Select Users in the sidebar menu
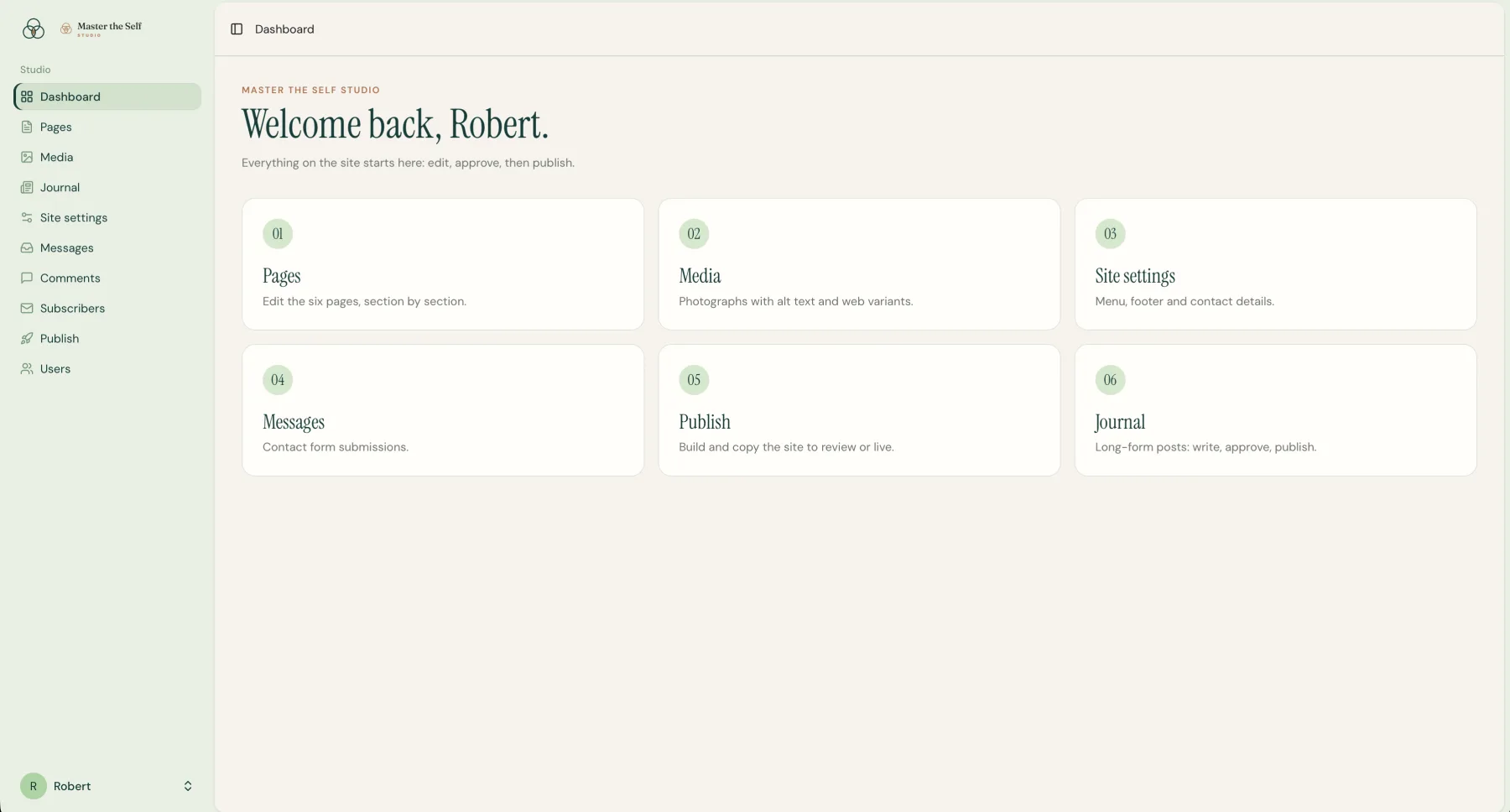 point(107,368)
